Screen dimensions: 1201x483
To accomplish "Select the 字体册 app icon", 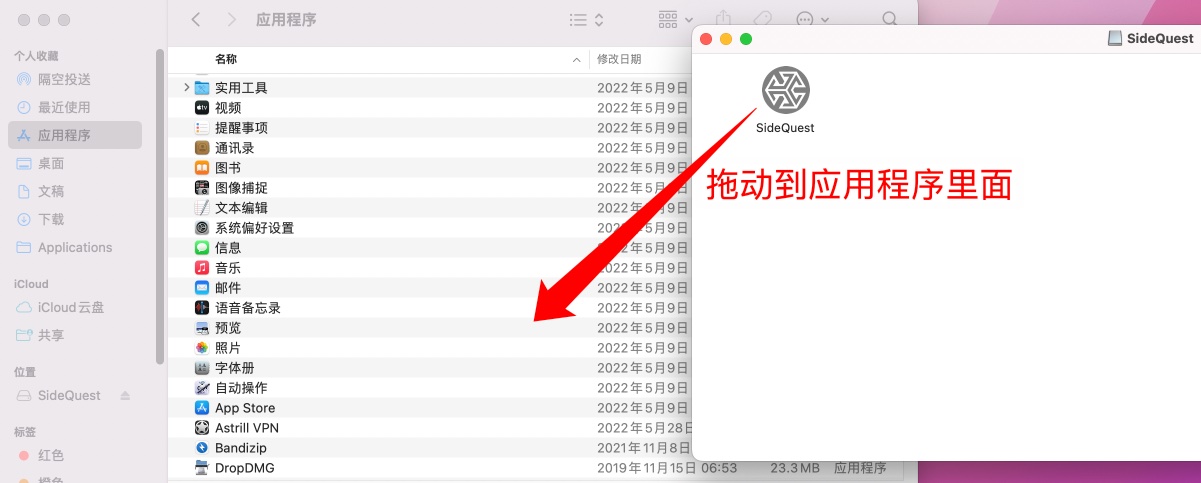I will pyautogui.click(x=201, y=368).
